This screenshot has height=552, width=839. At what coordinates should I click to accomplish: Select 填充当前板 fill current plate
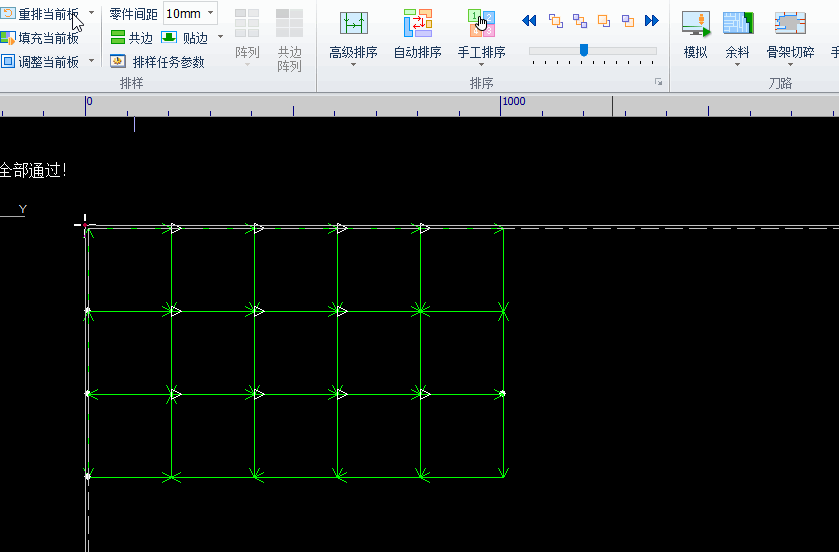(x=40, y=38)
